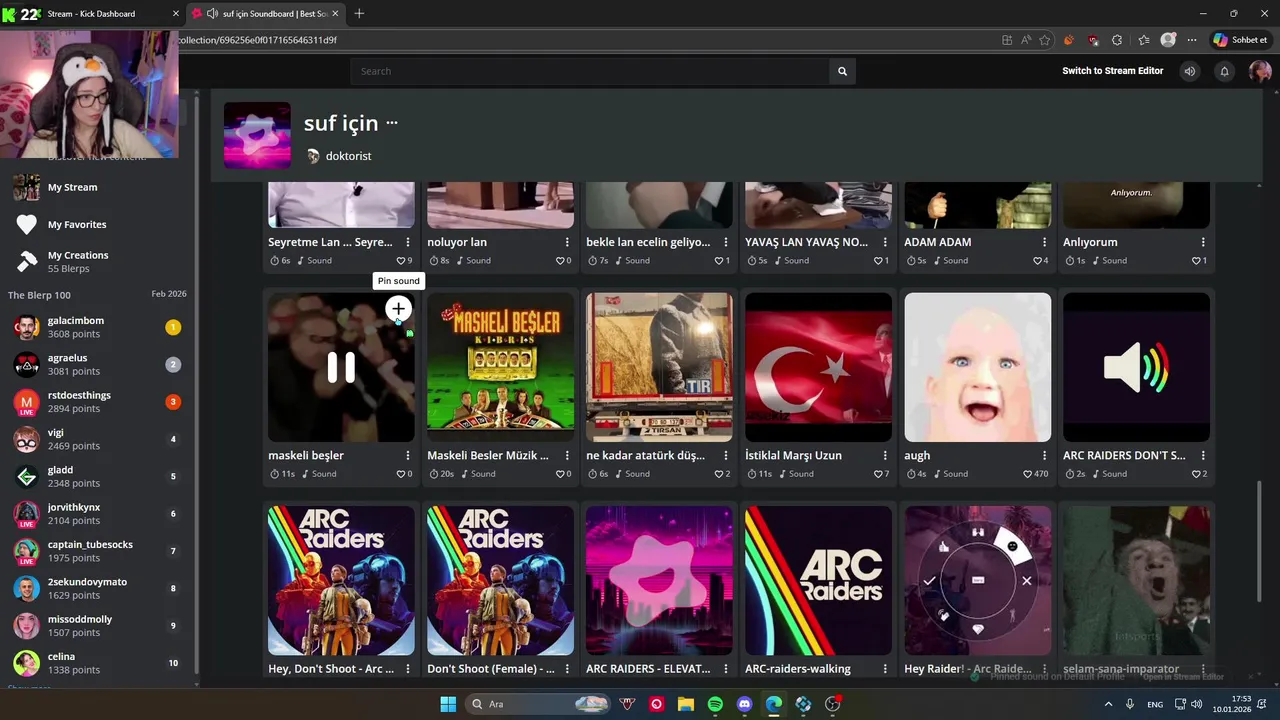Open Discord from taskbar
The image size is (1280, 720).
744,704
